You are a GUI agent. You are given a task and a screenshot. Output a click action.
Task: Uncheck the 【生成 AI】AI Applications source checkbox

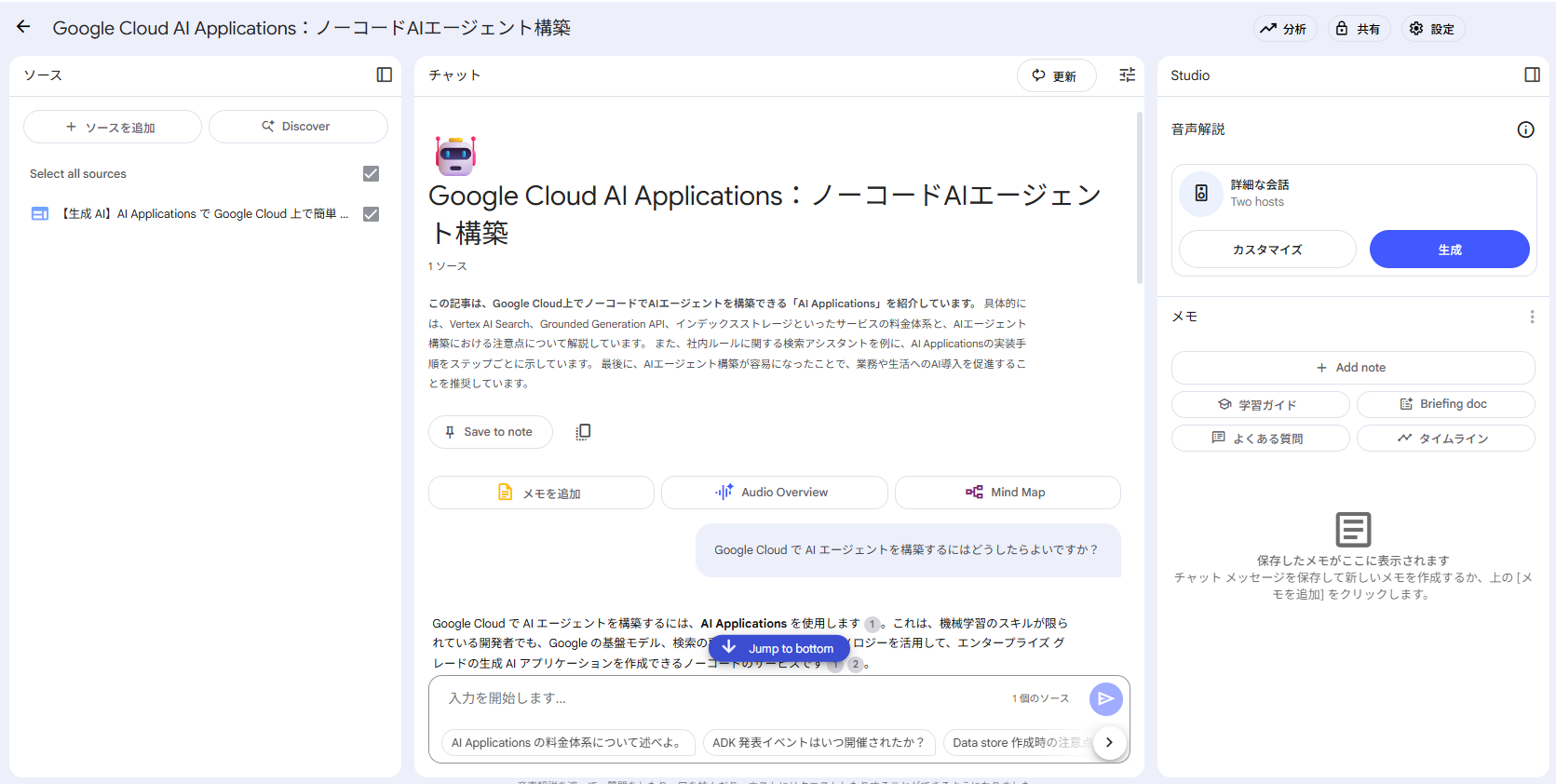coord(371,214)
